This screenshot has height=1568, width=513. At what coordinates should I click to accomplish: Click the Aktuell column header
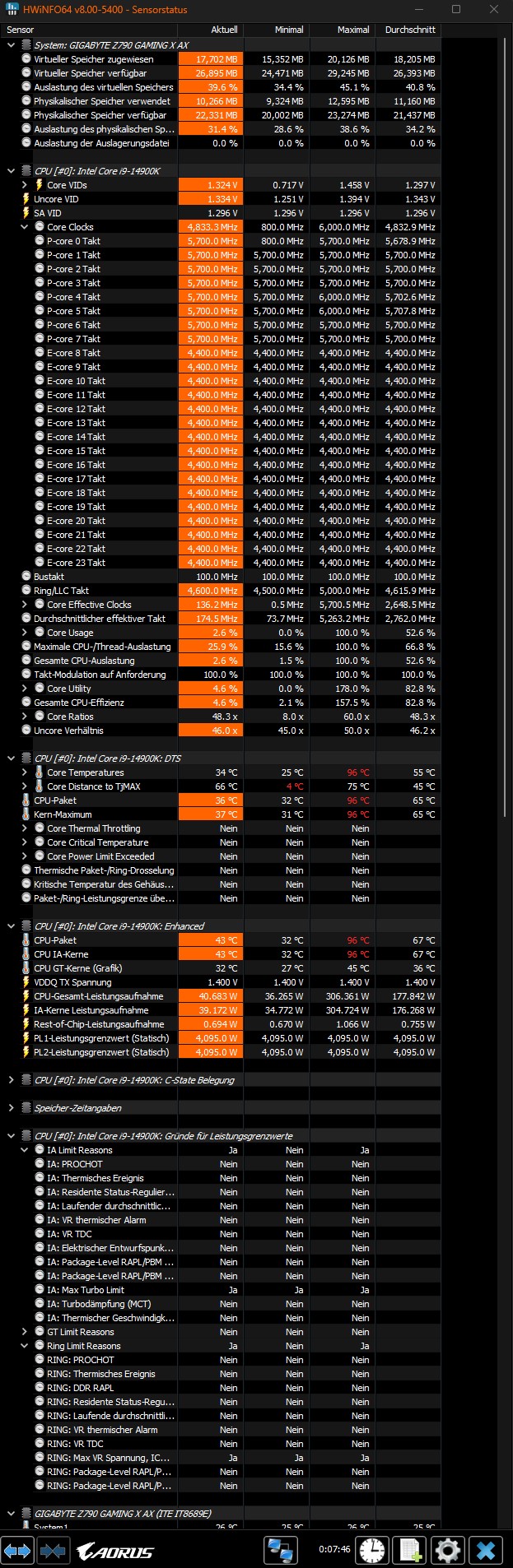(x=210, y=30)
